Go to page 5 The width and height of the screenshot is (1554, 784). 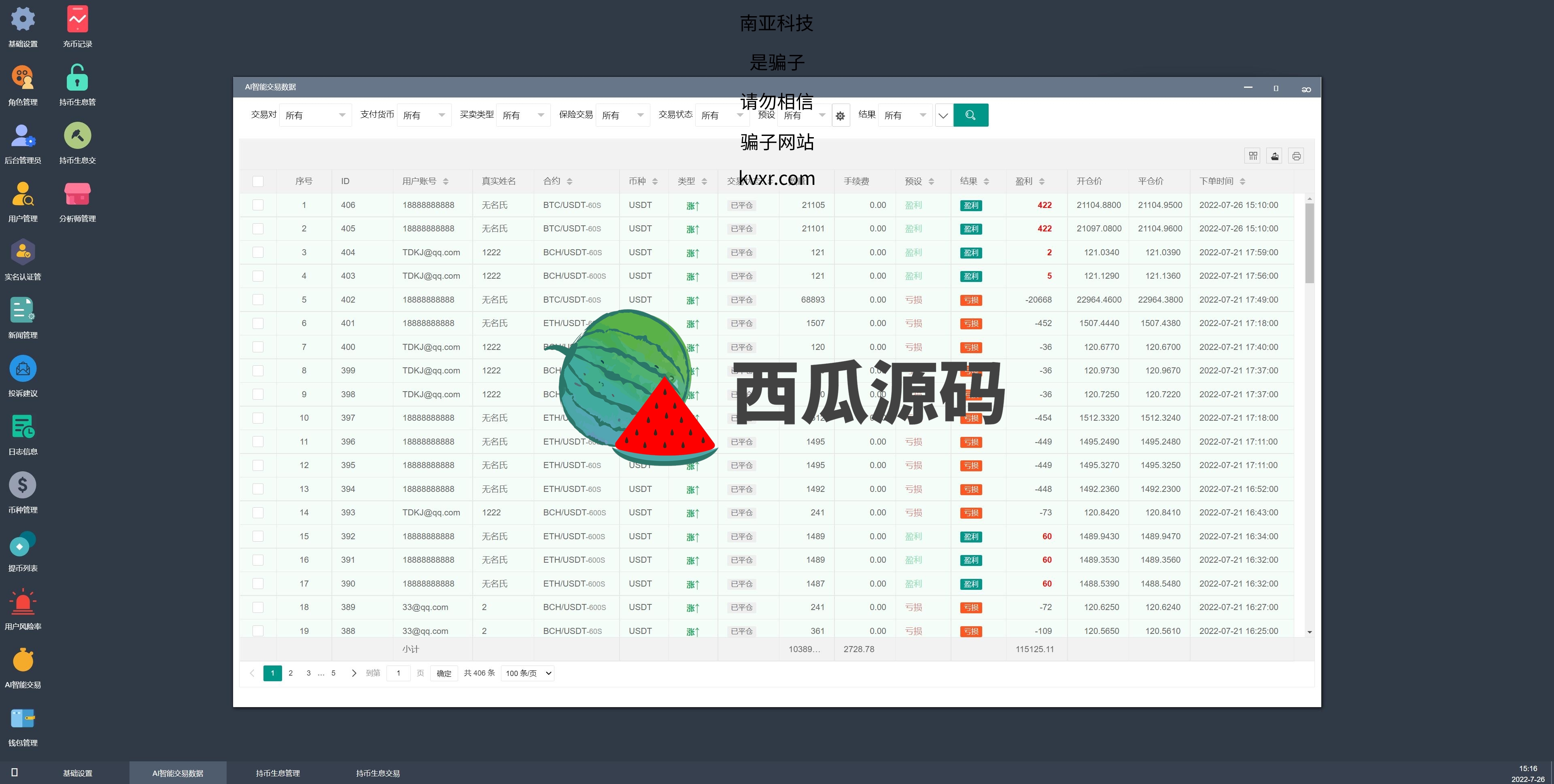[333, 673]
